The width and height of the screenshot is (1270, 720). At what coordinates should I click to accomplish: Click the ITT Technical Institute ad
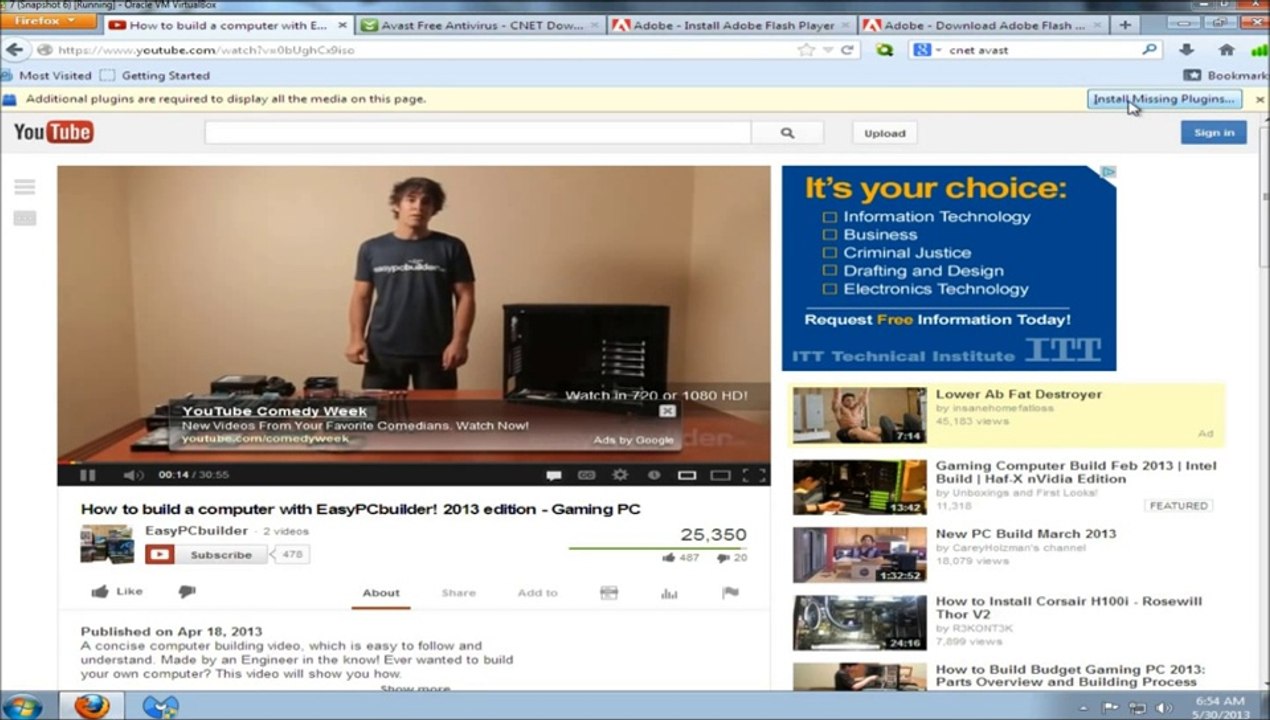tap(949, 268)
